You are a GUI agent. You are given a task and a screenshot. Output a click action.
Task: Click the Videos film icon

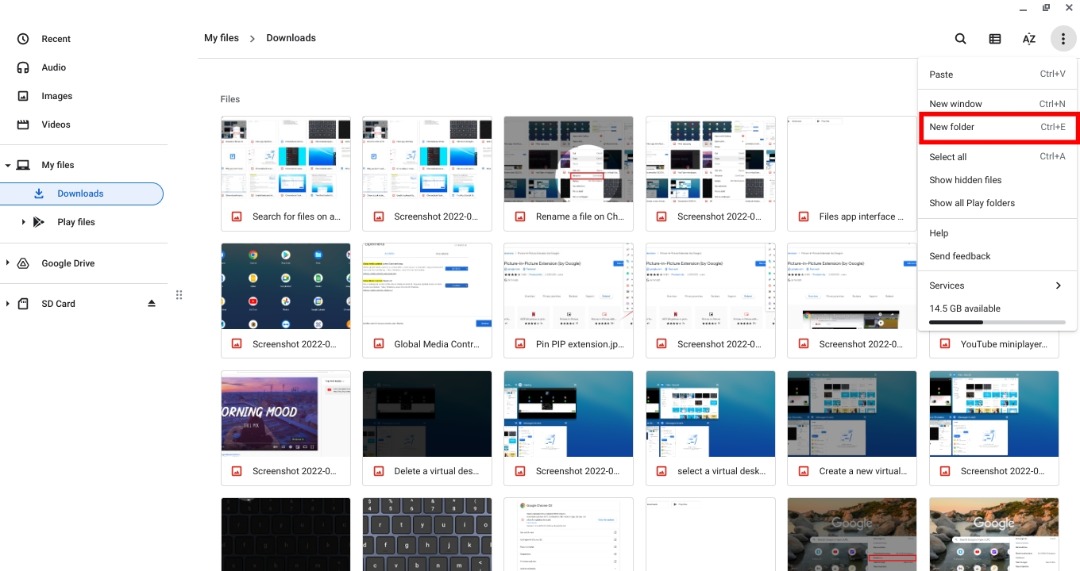(23, 125)
